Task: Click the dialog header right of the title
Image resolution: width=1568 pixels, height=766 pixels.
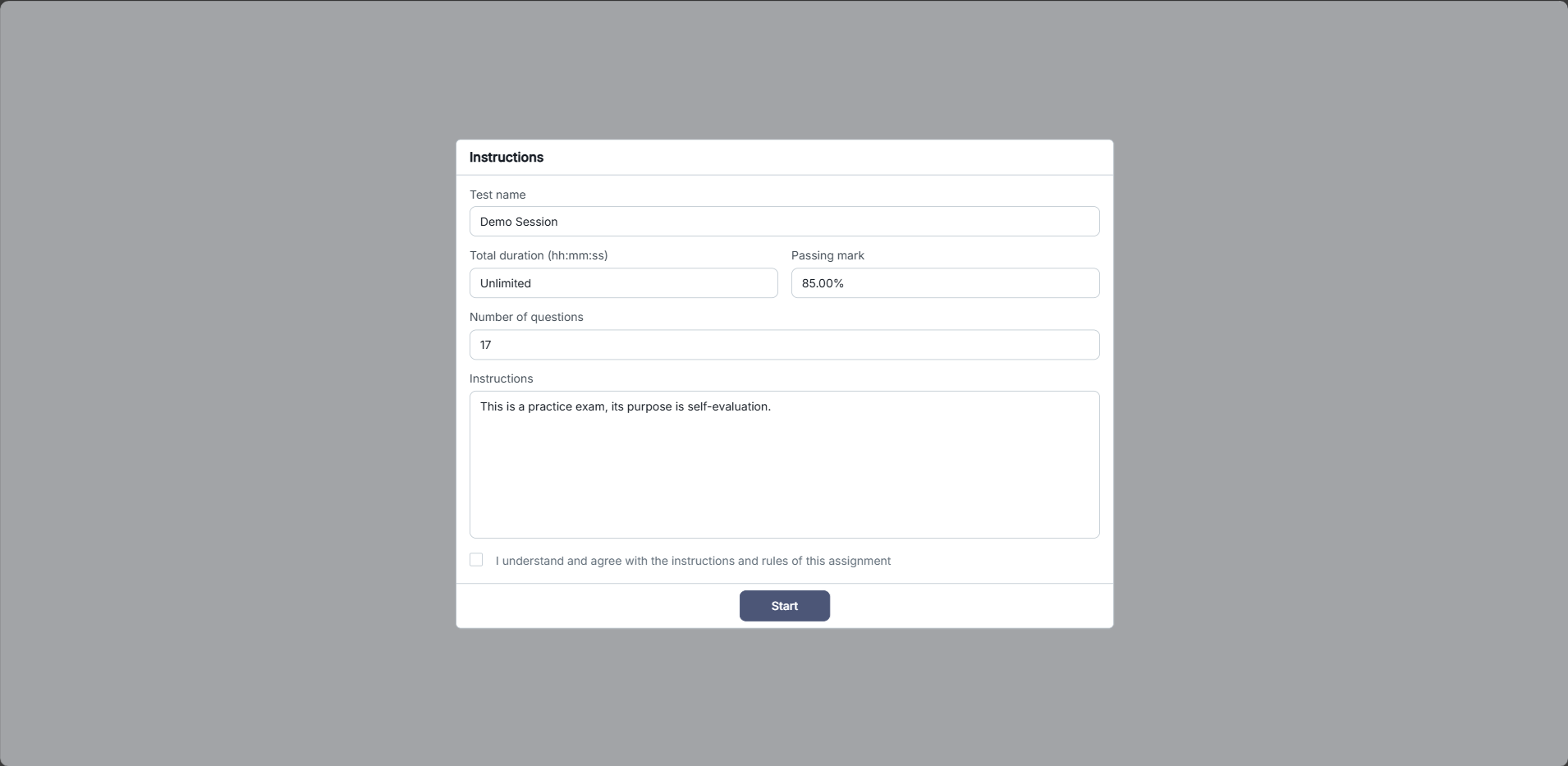Action: tap(821, 158)
